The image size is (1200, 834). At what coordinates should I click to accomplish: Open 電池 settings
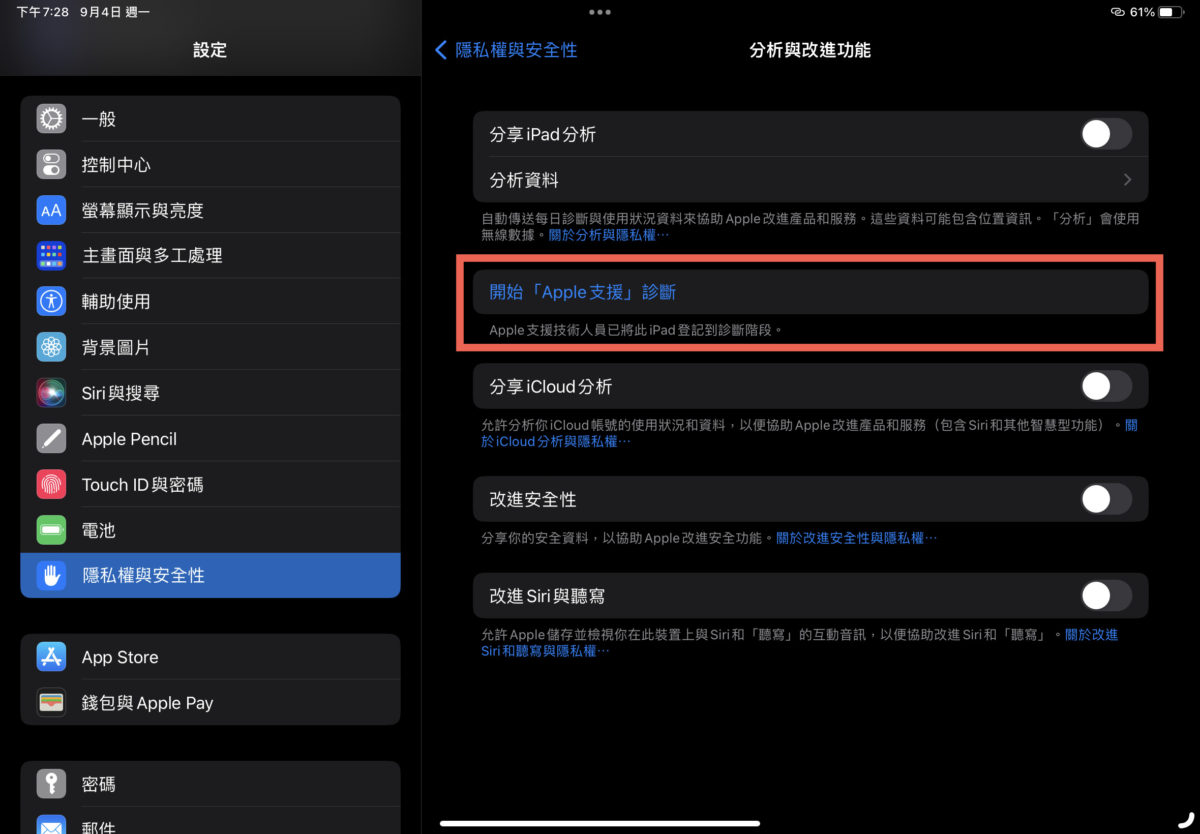[x=210, y=530]
